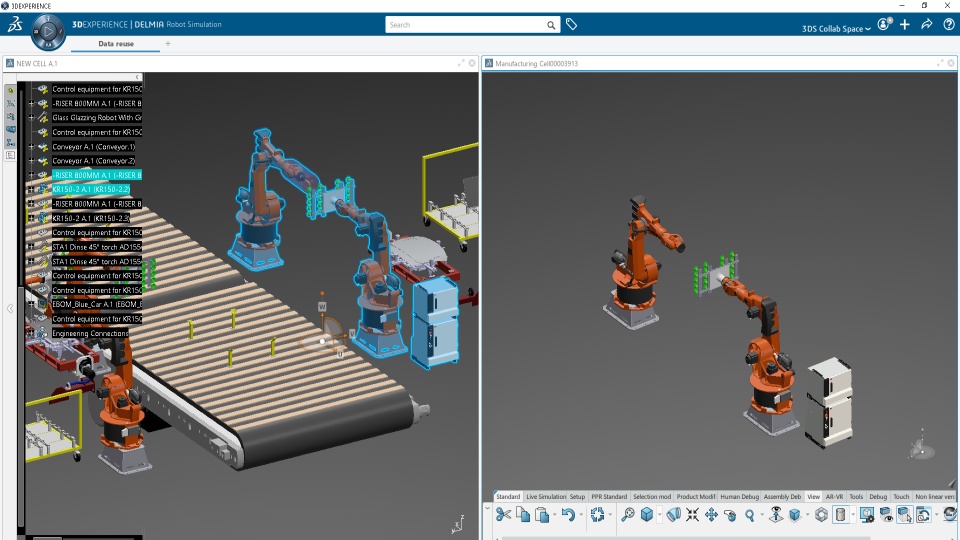Switch to the Live Simulation tab
960x540 pixels.
(x=546, y=497)
